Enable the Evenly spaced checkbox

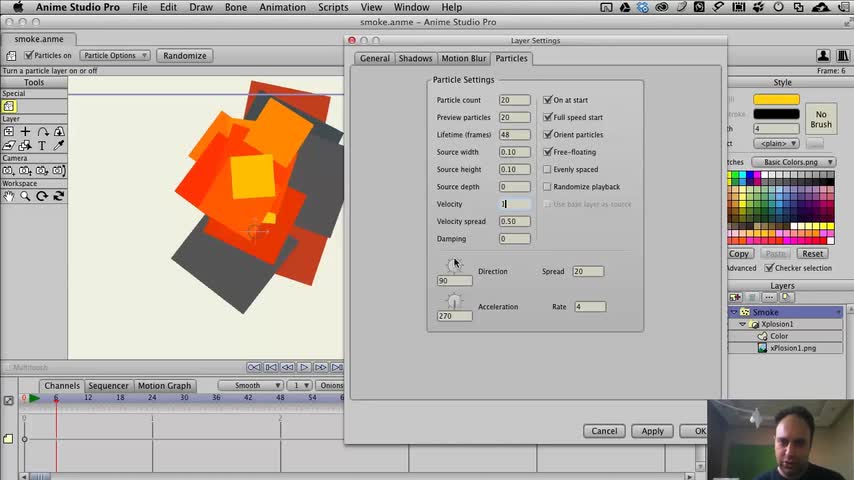point(547,169)
